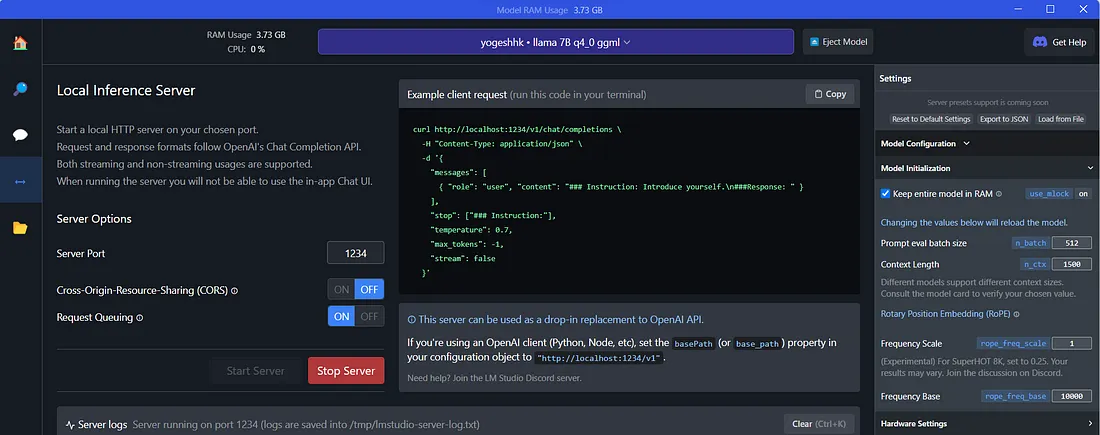Click the Keep entire model in RAM info icon

pos(999,194)
